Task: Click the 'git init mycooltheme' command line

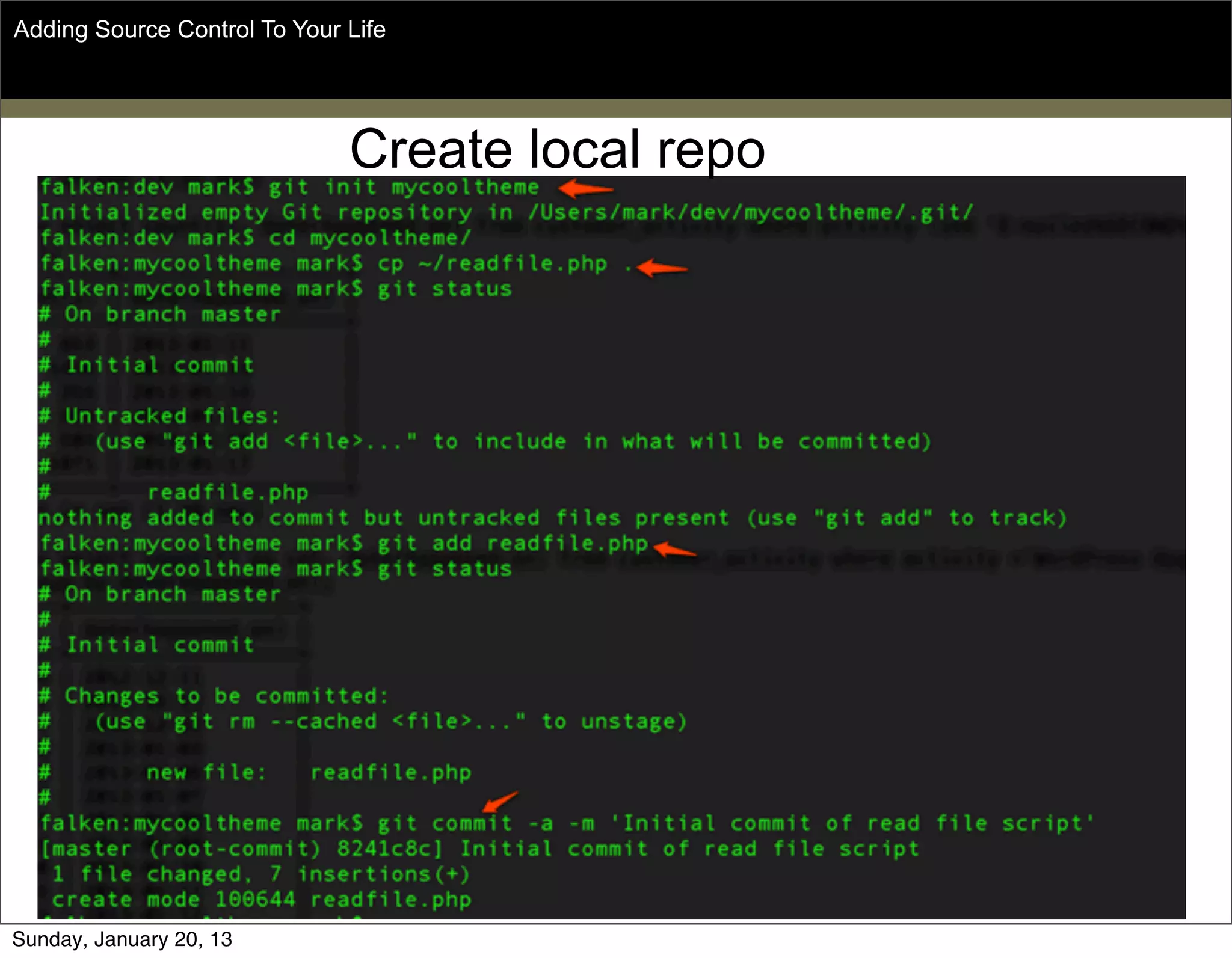Action: click(x=289, y=187)
